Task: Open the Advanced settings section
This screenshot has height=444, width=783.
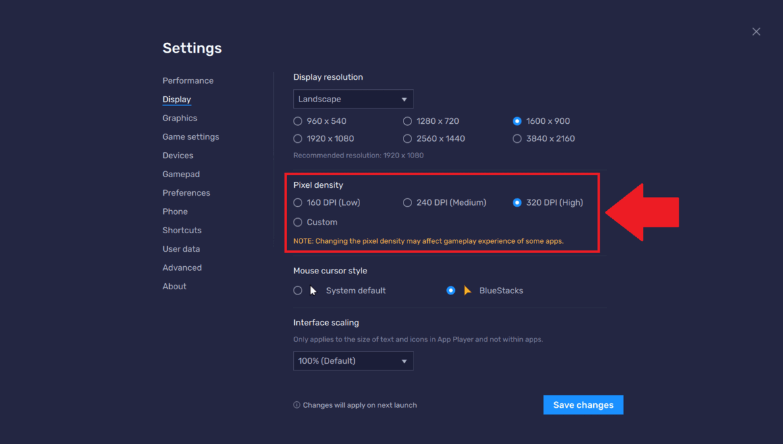Action: (x=182, y=268)
